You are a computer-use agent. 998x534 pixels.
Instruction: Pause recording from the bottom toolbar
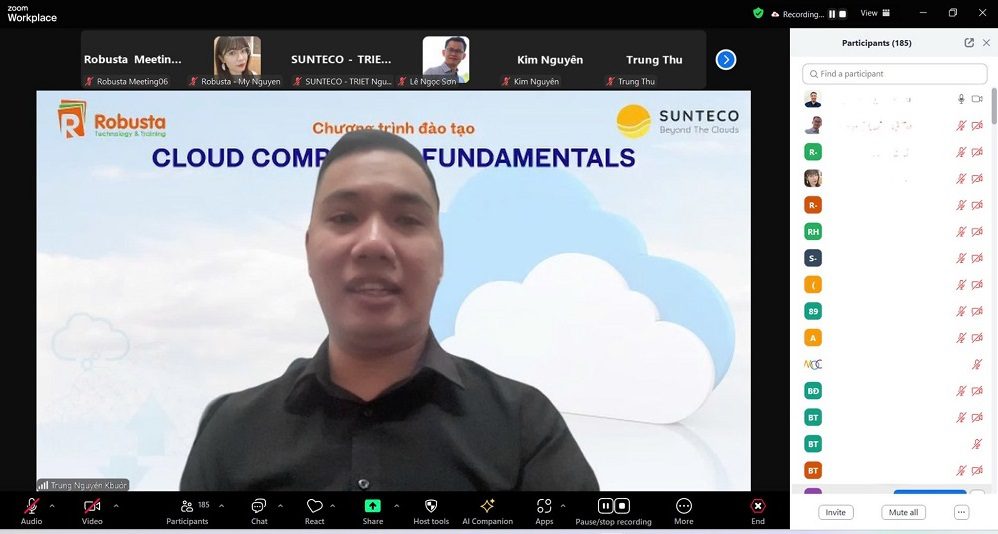tap(605, 506)
